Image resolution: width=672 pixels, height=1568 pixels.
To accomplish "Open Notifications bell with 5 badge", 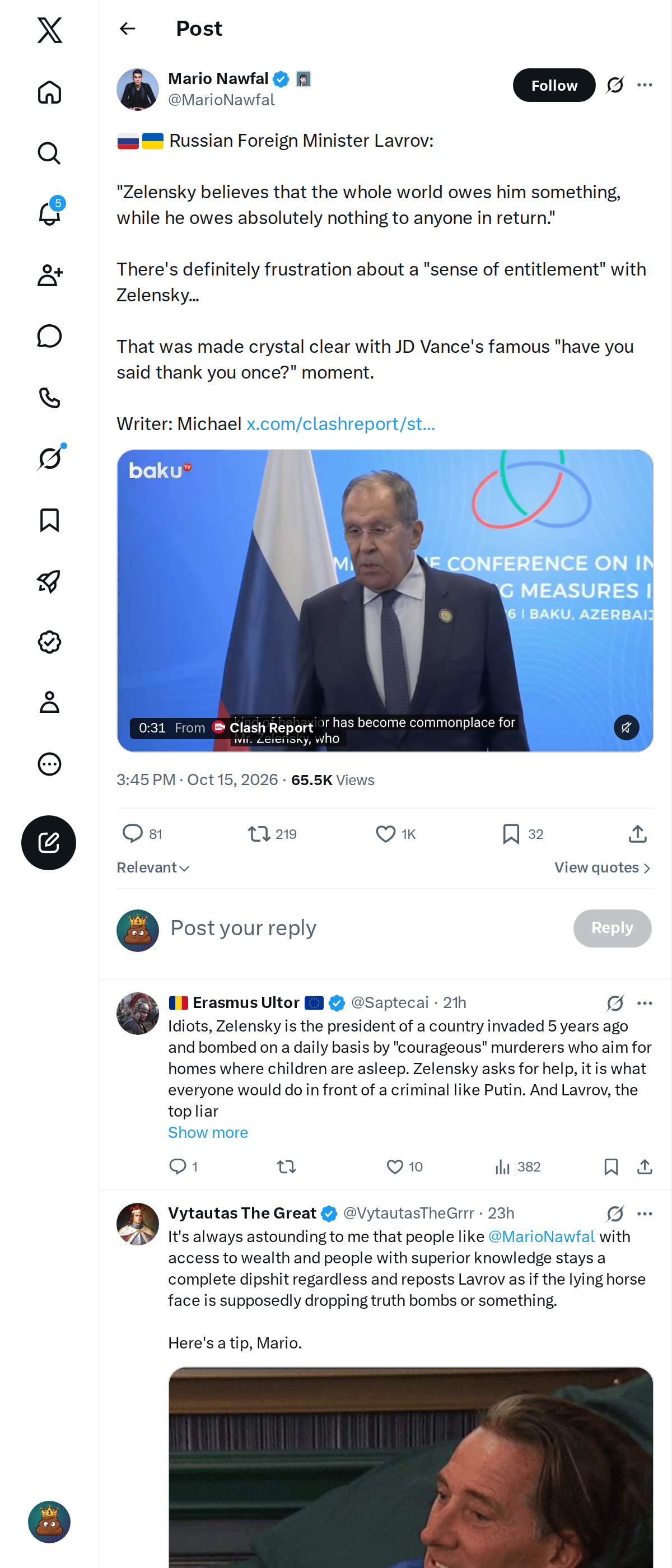I will coord(49,214).
